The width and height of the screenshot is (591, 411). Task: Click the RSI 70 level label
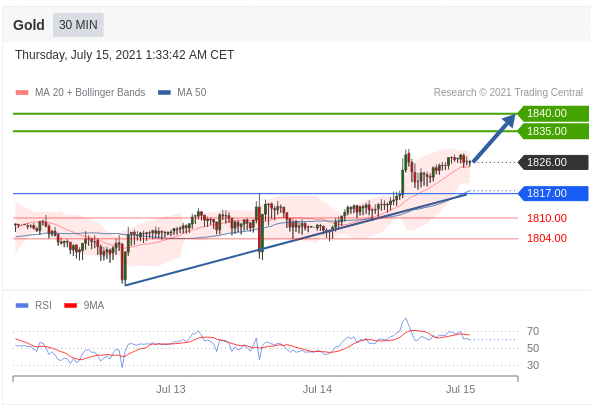click(533, 331)
